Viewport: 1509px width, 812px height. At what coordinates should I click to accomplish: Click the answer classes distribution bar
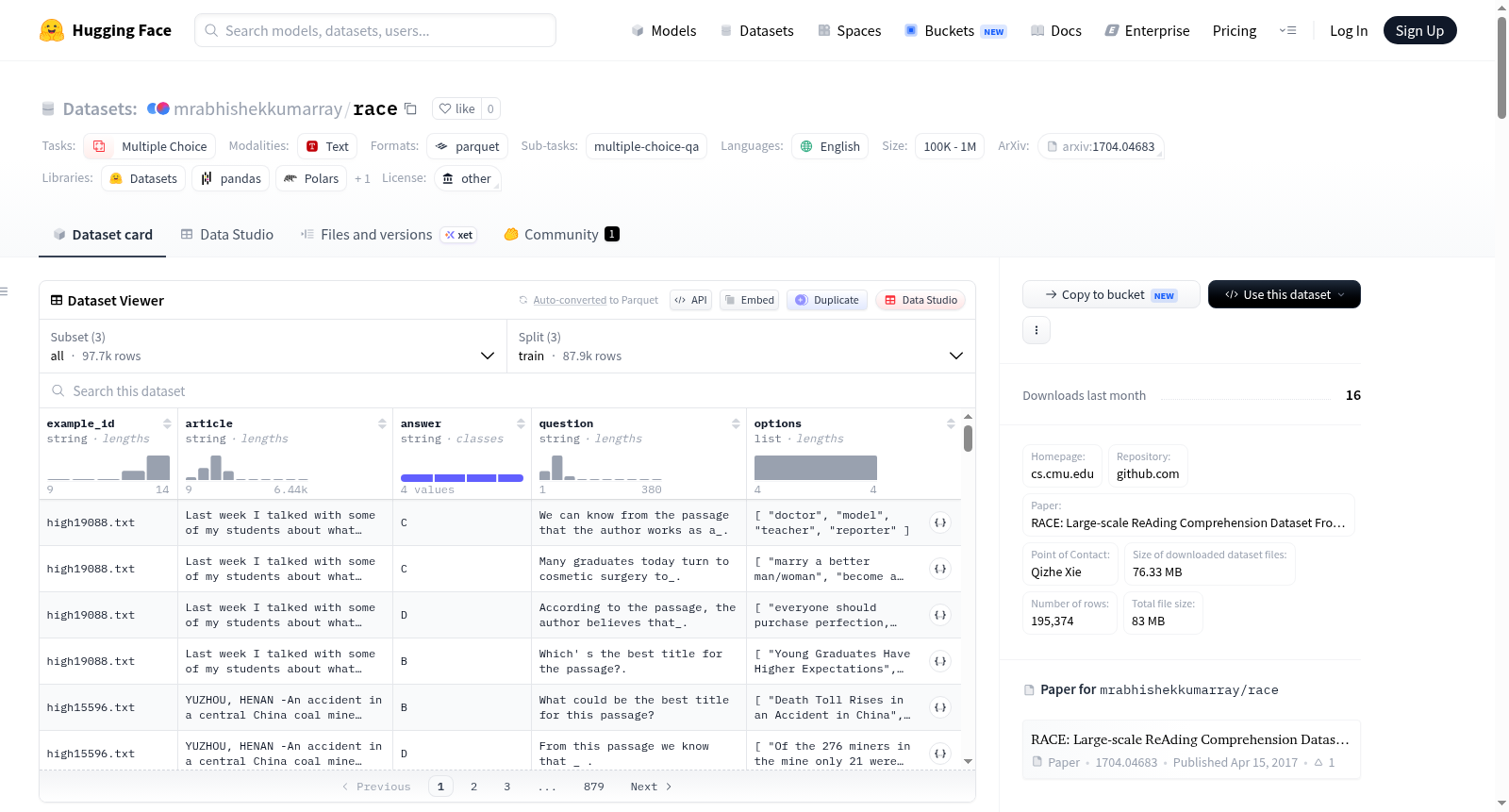(x=462, y=478)
